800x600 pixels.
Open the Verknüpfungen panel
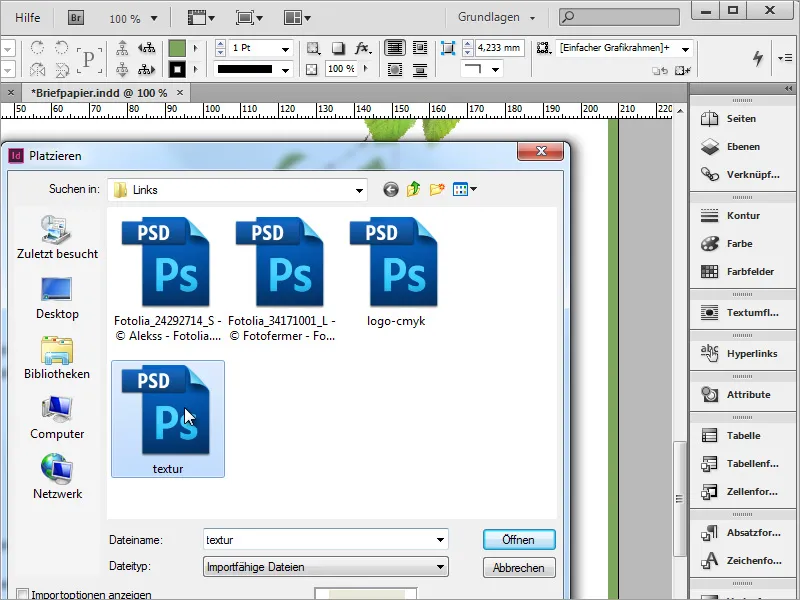point(741,175)
